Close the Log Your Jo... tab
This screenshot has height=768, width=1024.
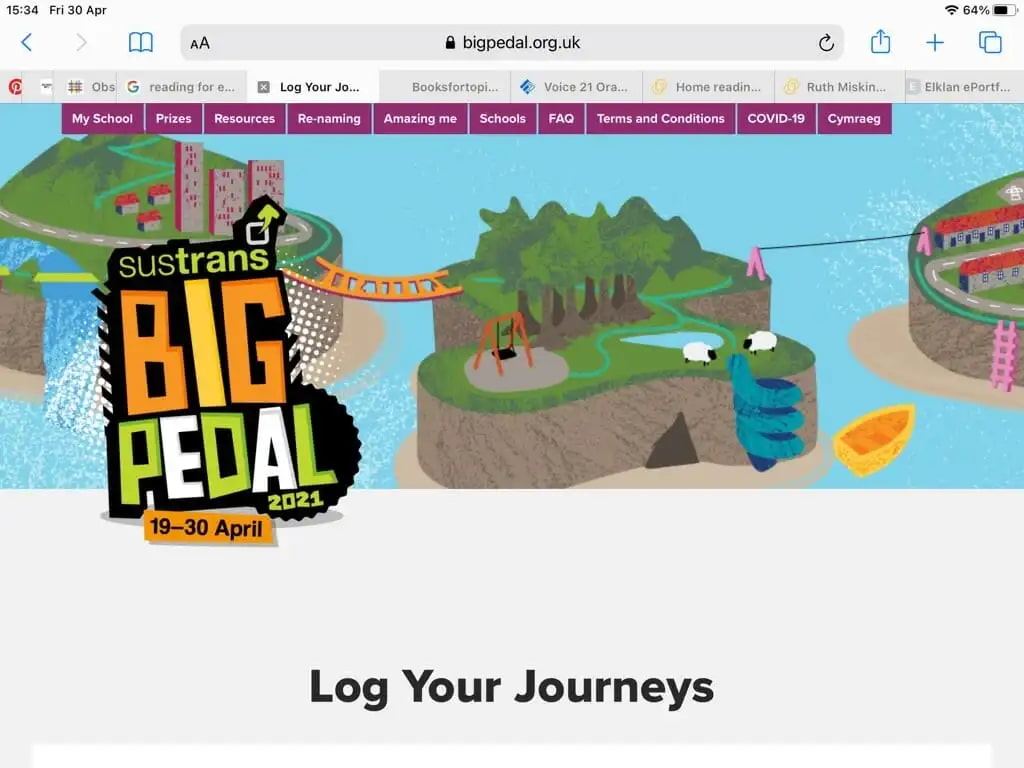point(263,87)
